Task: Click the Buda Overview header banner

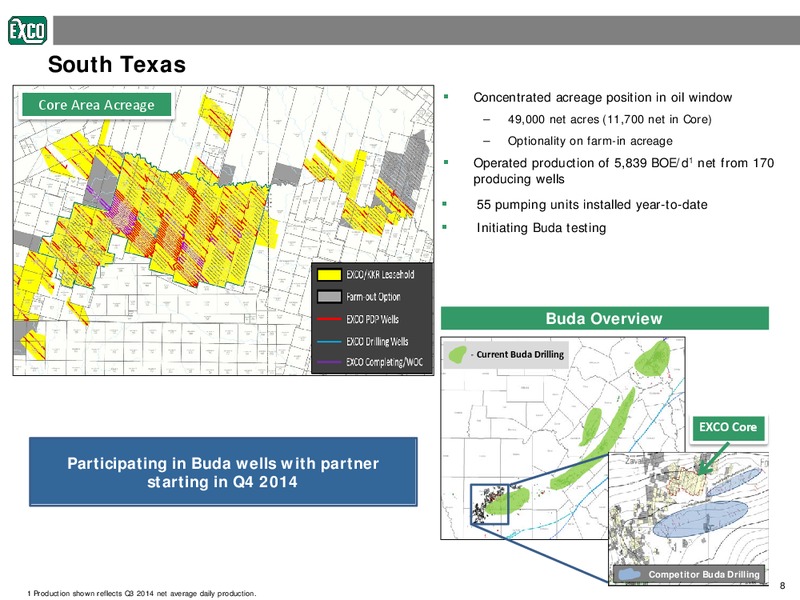Action: click(605, 318)
